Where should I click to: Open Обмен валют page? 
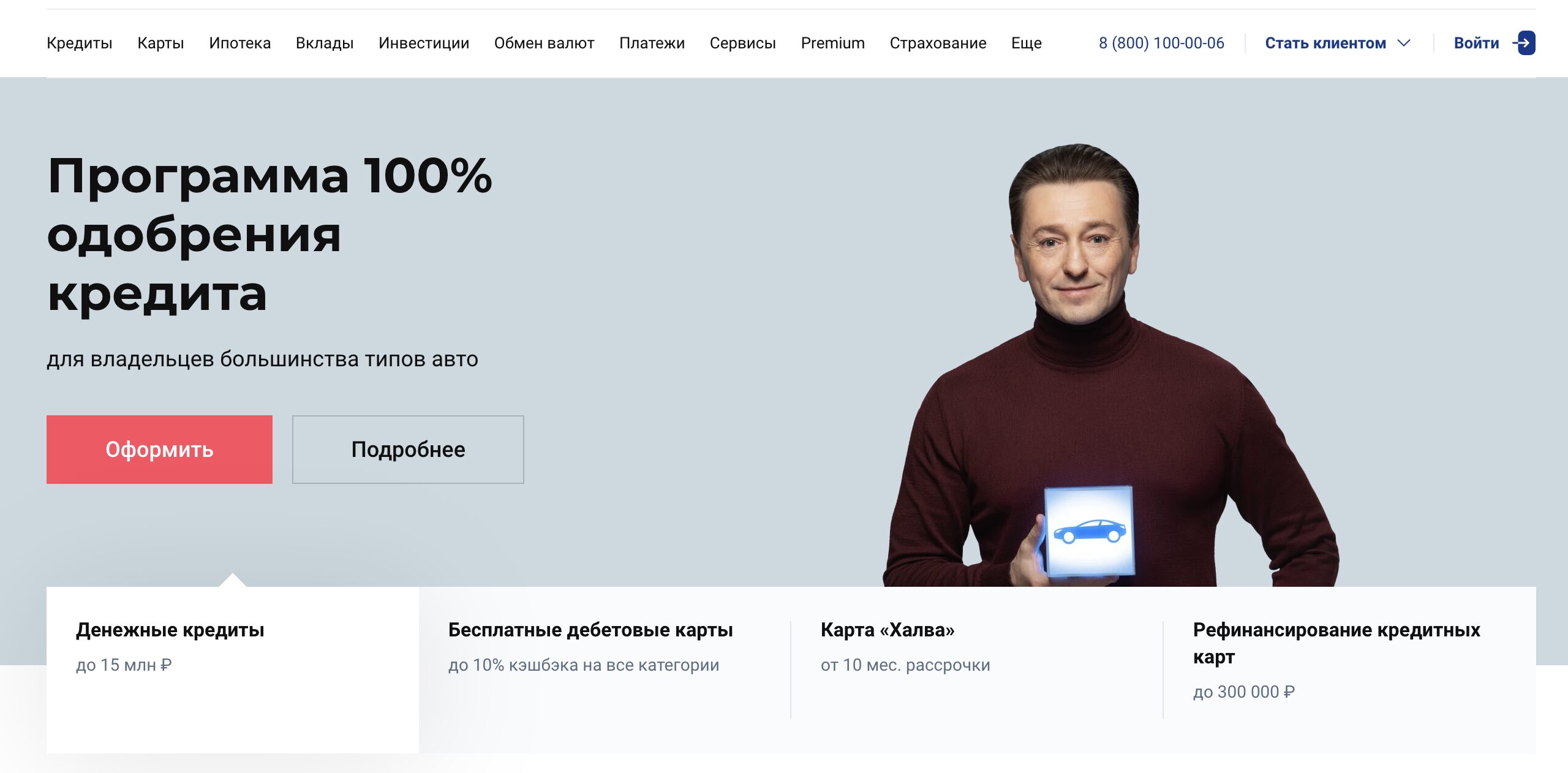(x=544, y=43)
